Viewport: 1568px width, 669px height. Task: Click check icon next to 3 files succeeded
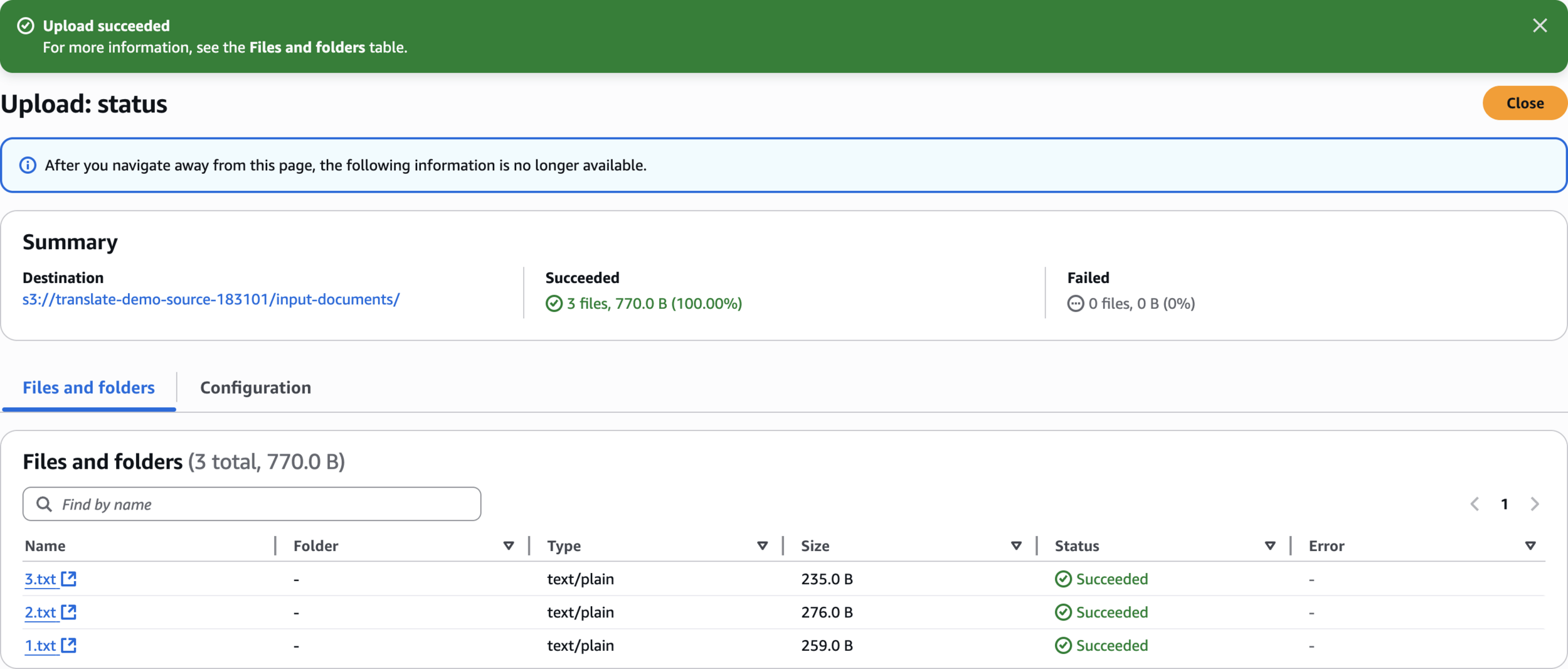pos(554,304)
